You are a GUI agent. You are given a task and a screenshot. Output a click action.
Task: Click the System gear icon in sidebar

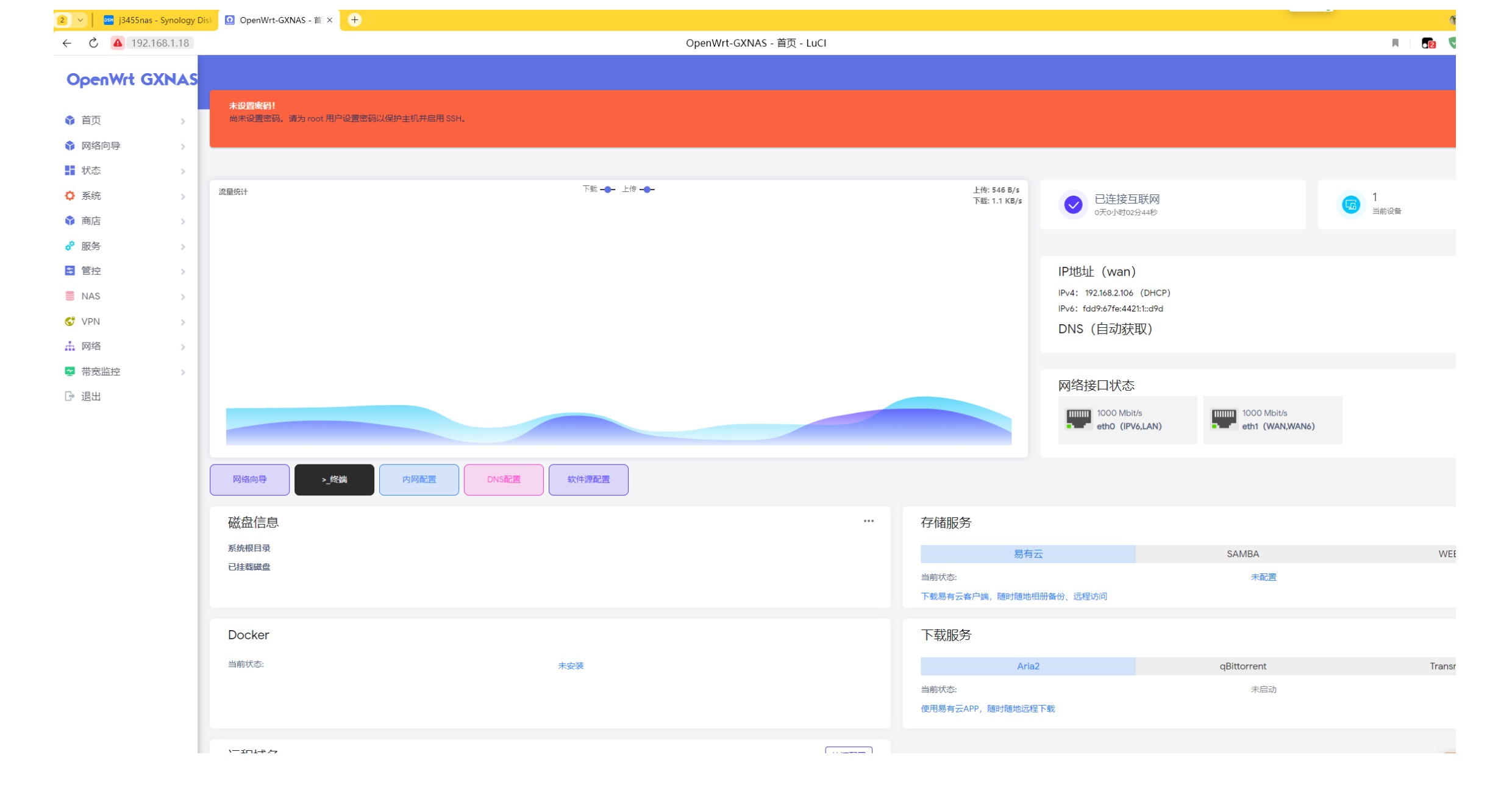(70, 196)
